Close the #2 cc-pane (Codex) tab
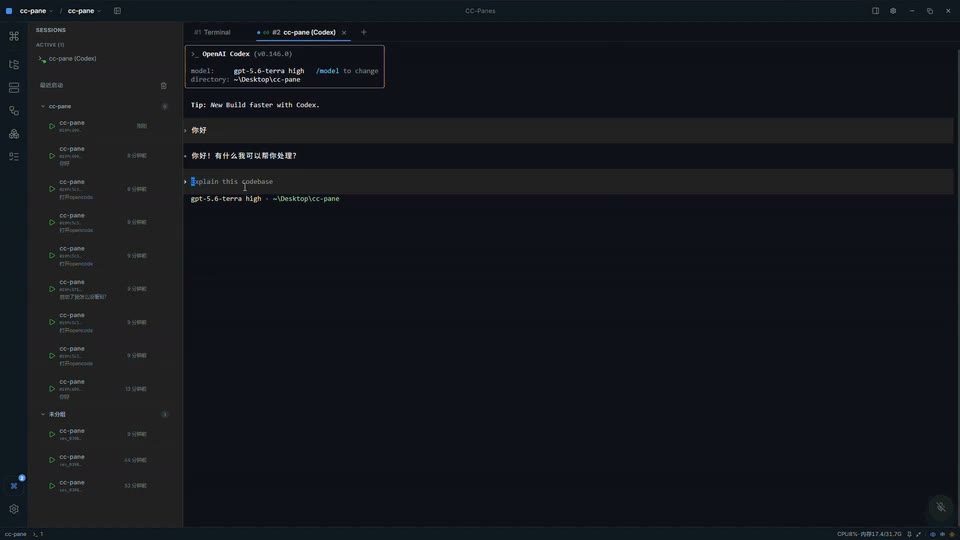 coord(344,32)
